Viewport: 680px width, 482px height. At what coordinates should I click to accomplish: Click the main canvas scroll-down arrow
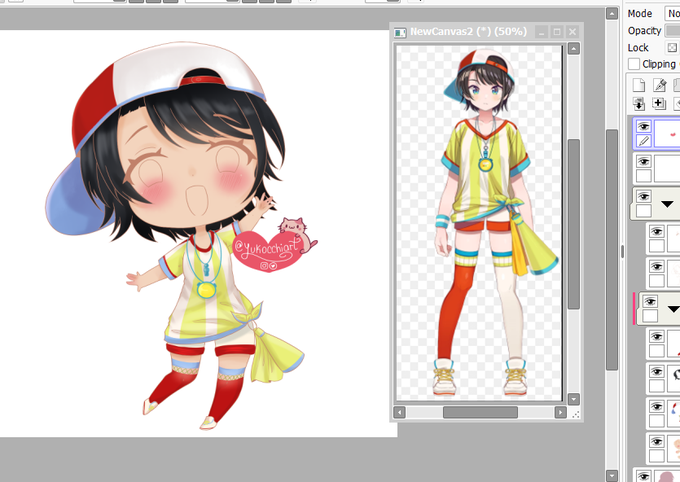612,476
